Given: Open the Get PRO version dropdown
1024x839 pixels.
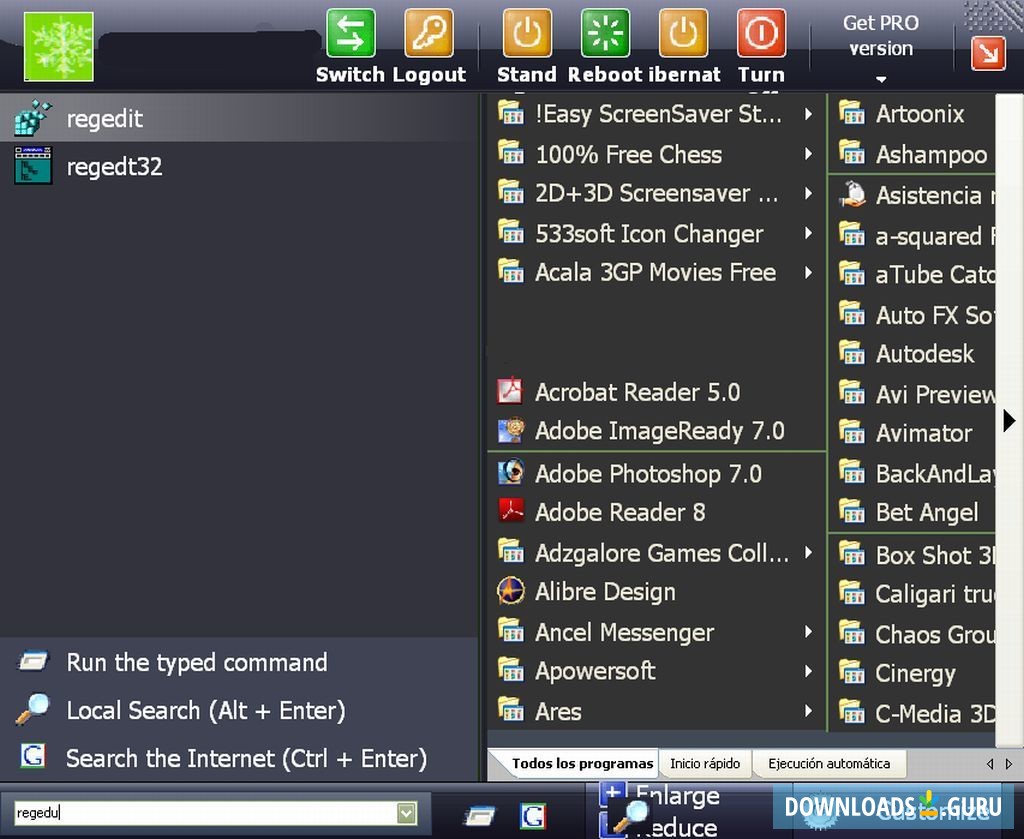Looking at the screenshot, I should [881, 80].
